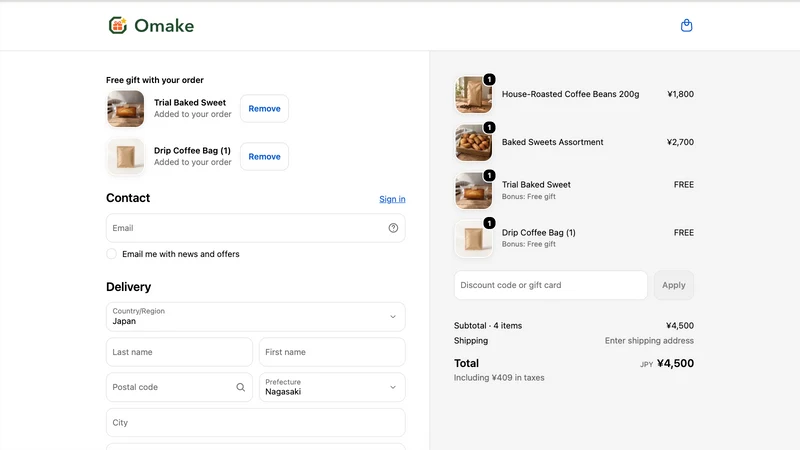Click the 'Including ¥409 in taxes' text

point(499,378)
